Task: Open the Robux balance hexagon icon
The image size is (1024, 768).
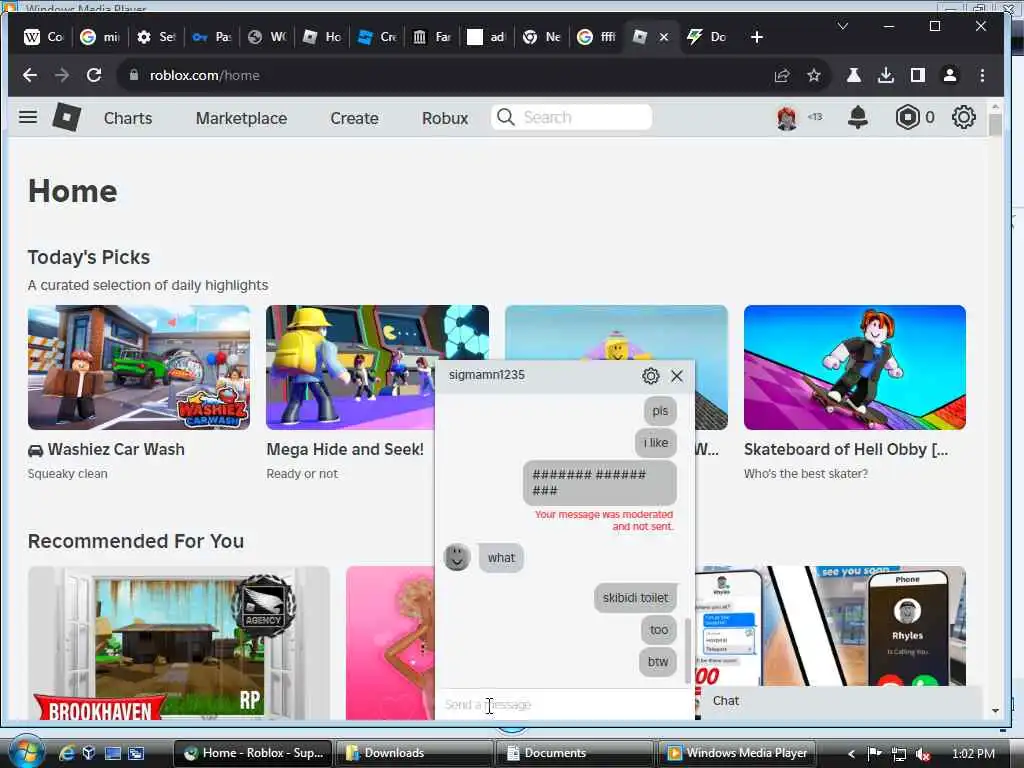Action: click(907, 118)
